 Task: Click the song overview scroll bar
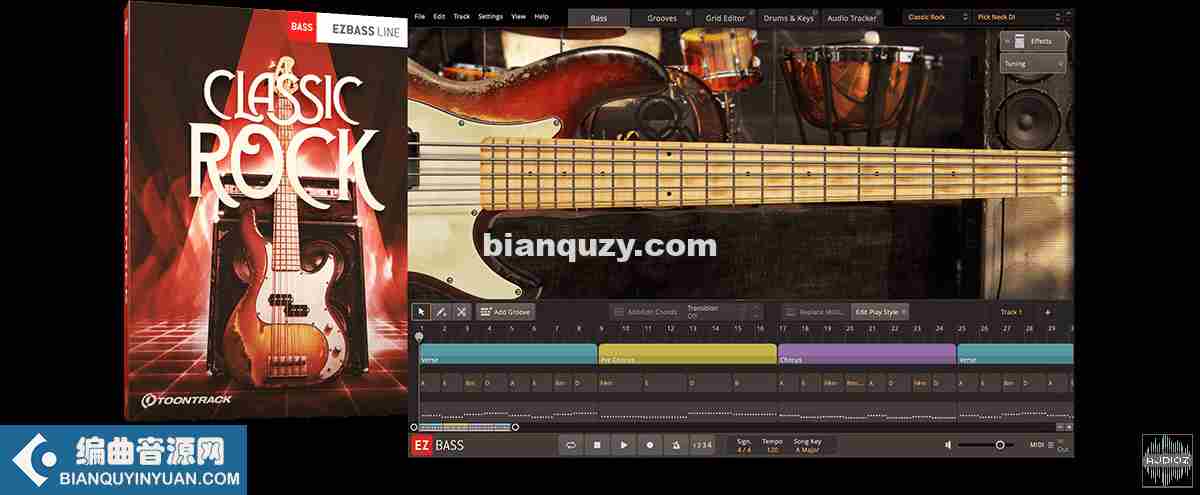(466, 427)
